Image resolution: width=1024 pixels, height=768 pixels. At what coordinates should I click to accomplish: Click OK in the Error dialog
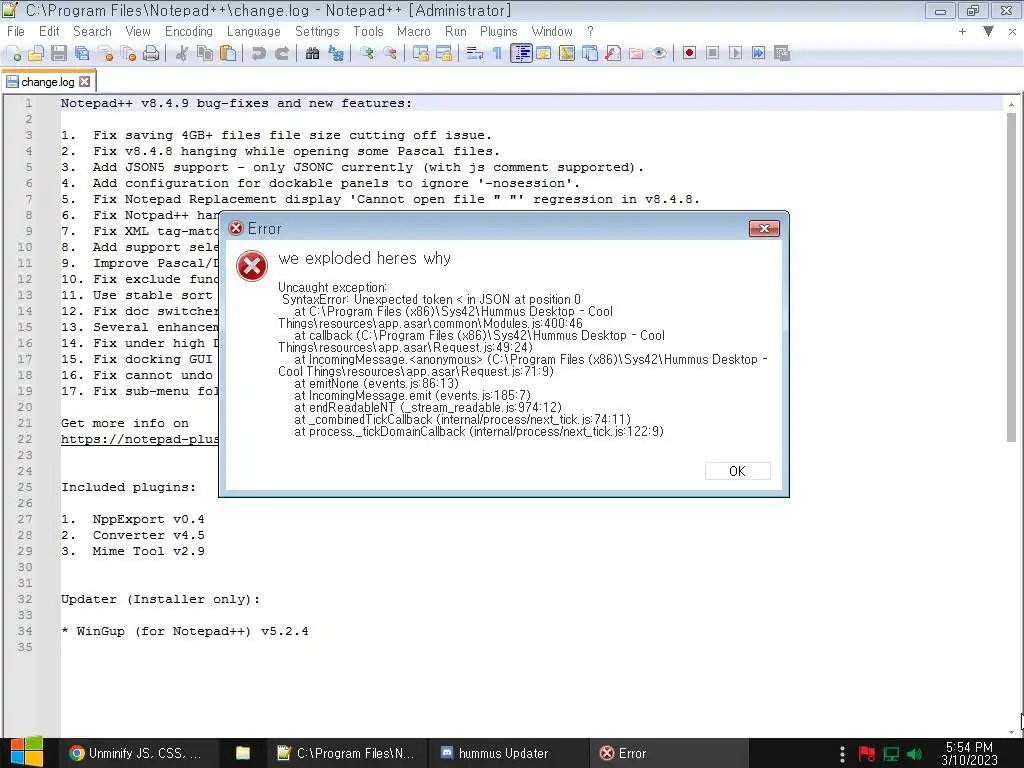click(x=737, y=471)
